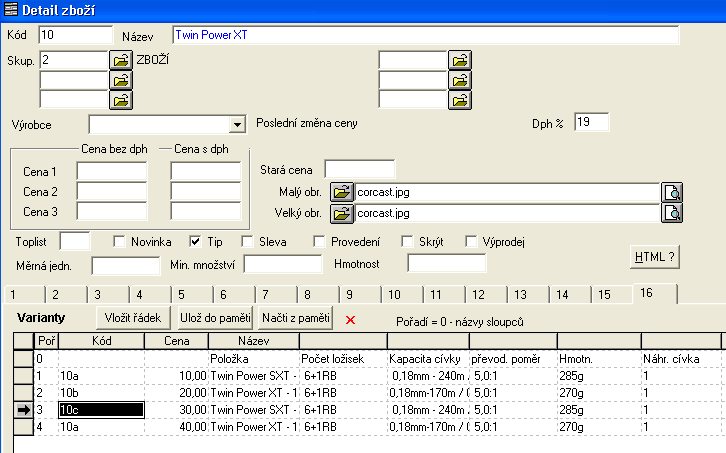Screen dimensions: 726x453
Task: Click the Min. množství input field
Action: tap(283, 264)
